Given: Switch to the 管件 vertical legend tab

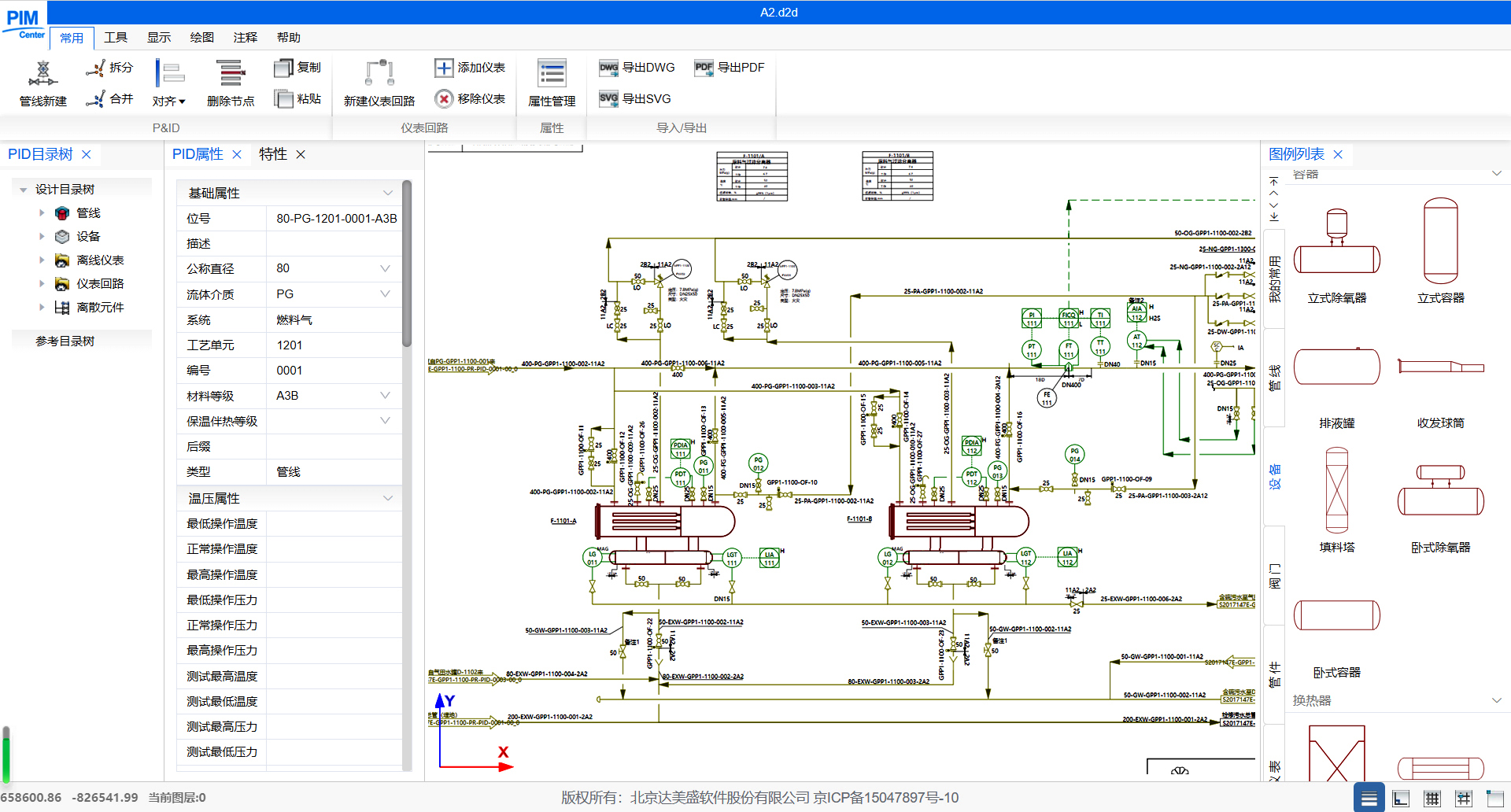Looking at the screenshot, I should coord(1275,674).
